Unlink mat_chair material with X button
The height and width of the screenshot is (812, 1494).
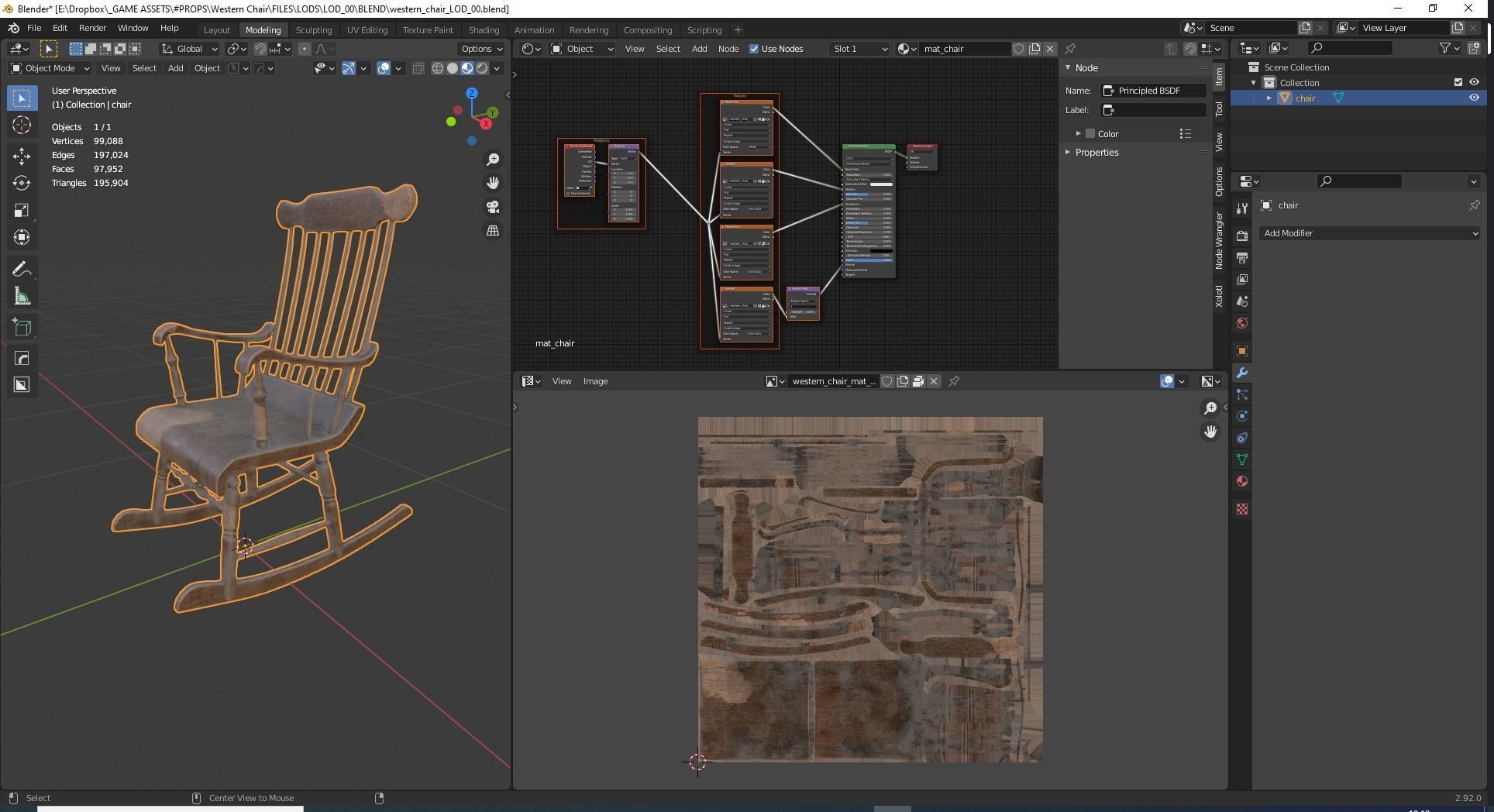(x=1050, y=49)
